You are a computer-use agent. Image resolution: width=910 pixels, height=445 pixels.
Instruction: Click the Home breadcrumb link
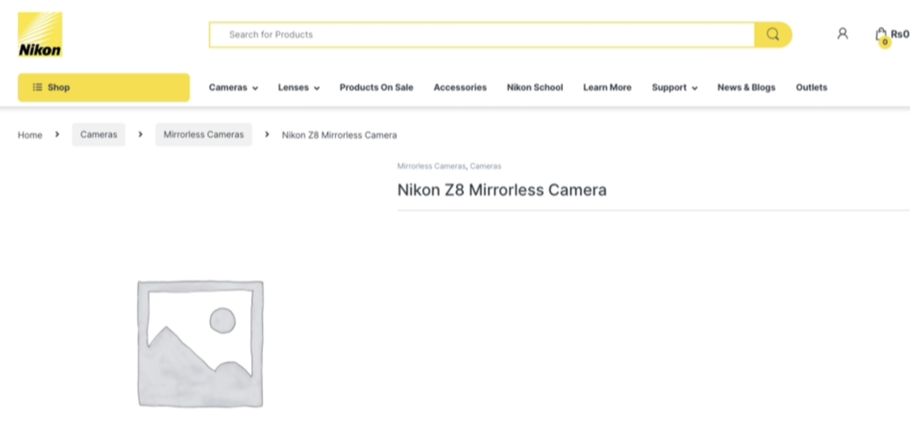click(30, 135)
